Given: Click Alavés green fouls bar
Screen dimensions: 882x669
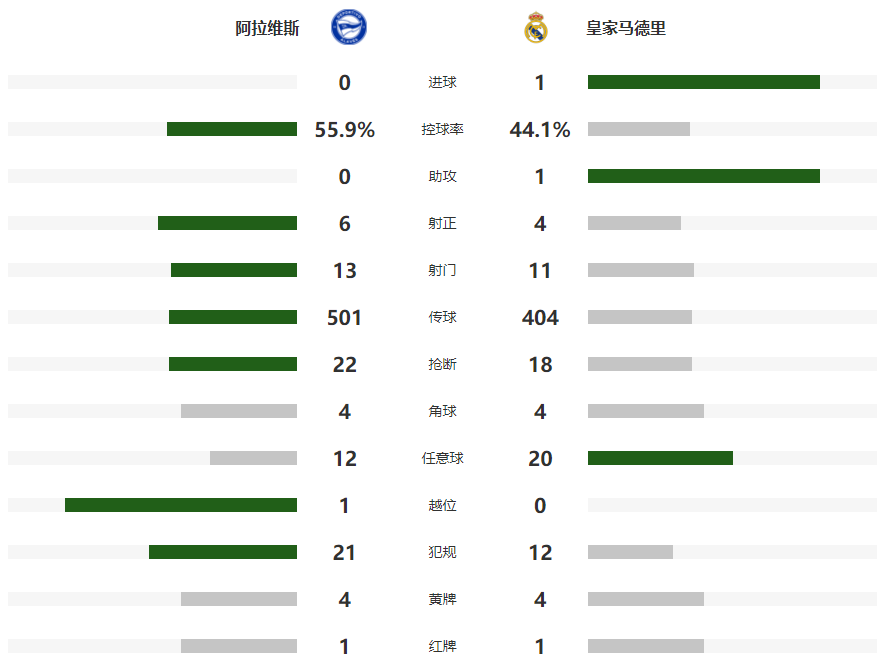Looking at the screenshot, I should [223, 552].
